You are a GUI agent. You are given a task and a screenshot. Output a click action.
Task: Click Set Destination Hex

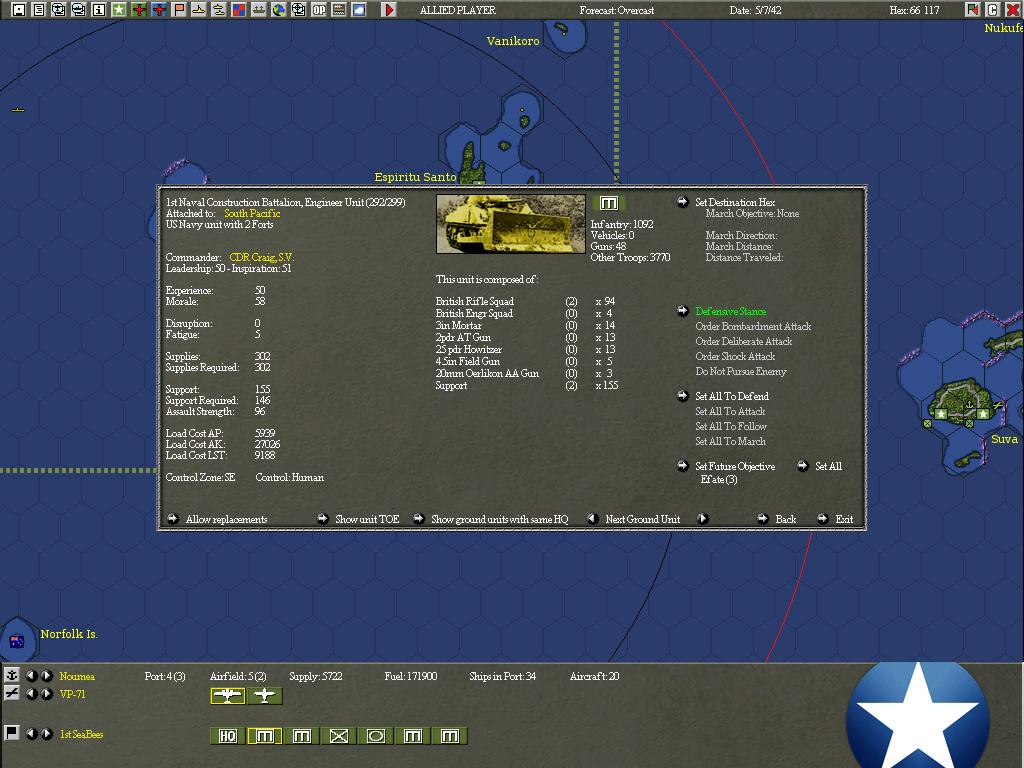pyautogui.click(x=735, y=202)
